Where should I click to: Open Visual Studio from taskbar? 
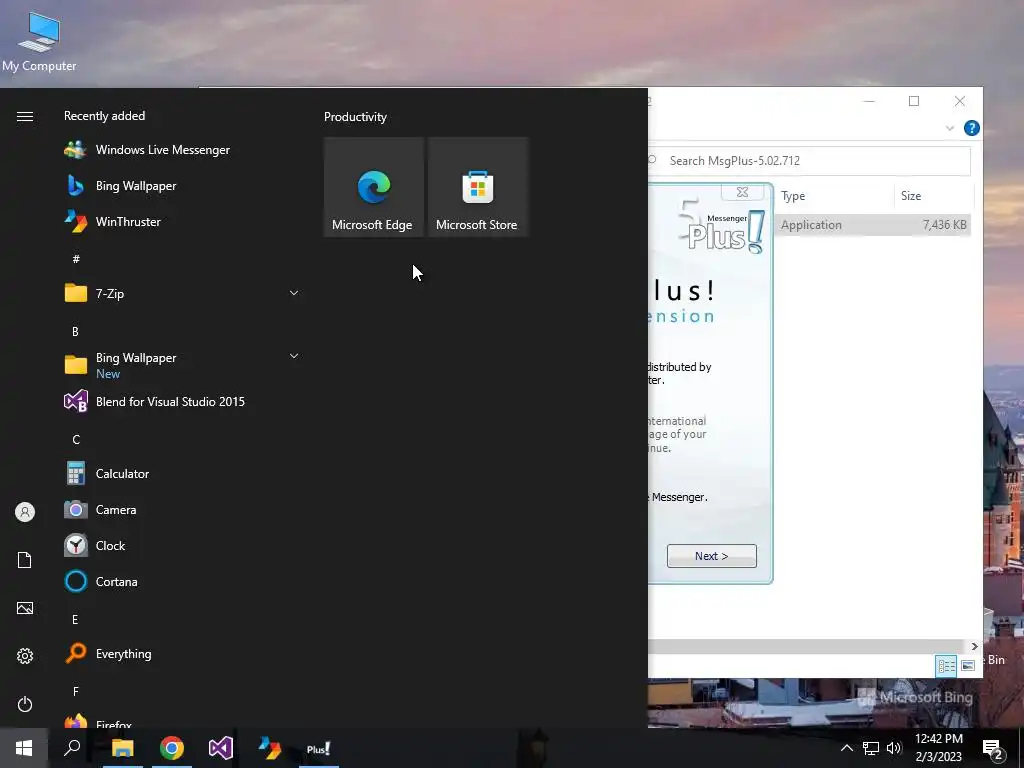pos(221,748)
